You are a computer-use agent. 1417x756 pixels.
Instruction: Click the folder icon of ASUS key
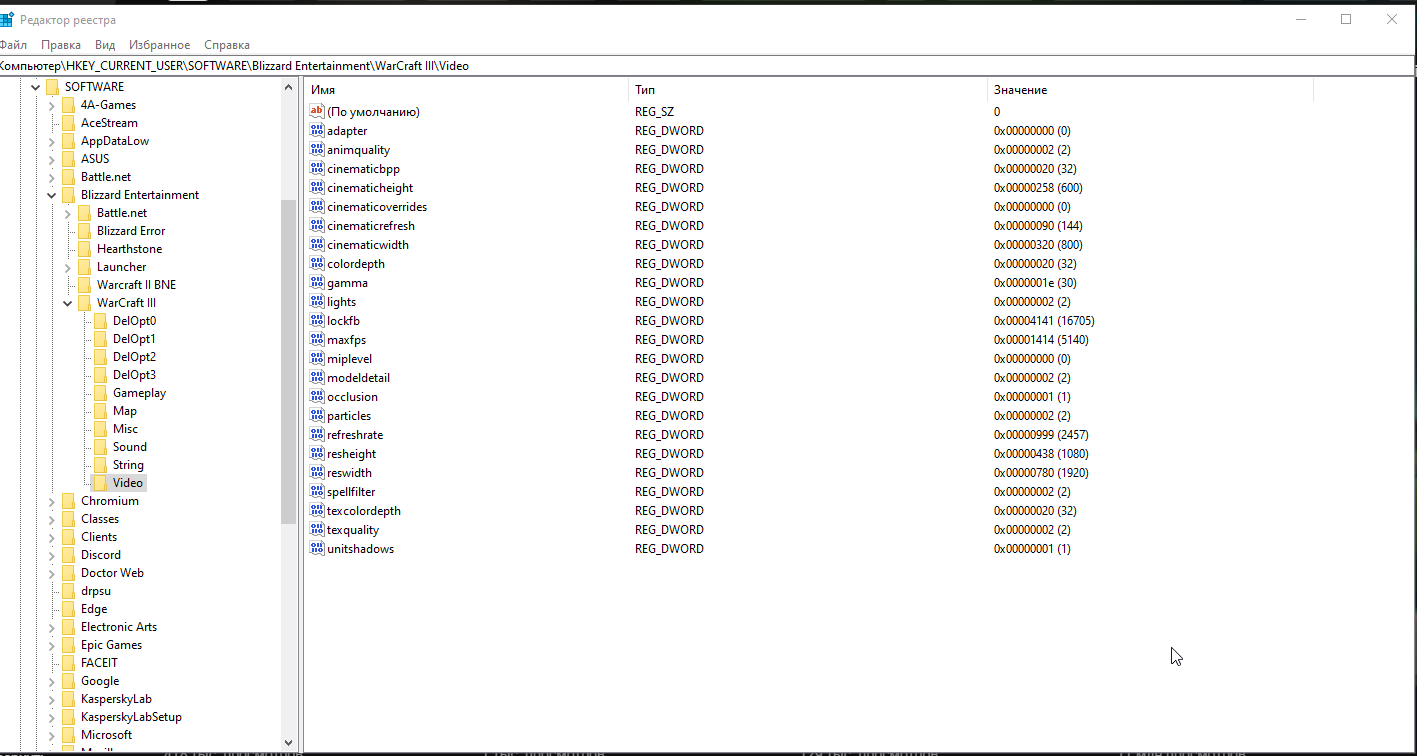(68, 159)
